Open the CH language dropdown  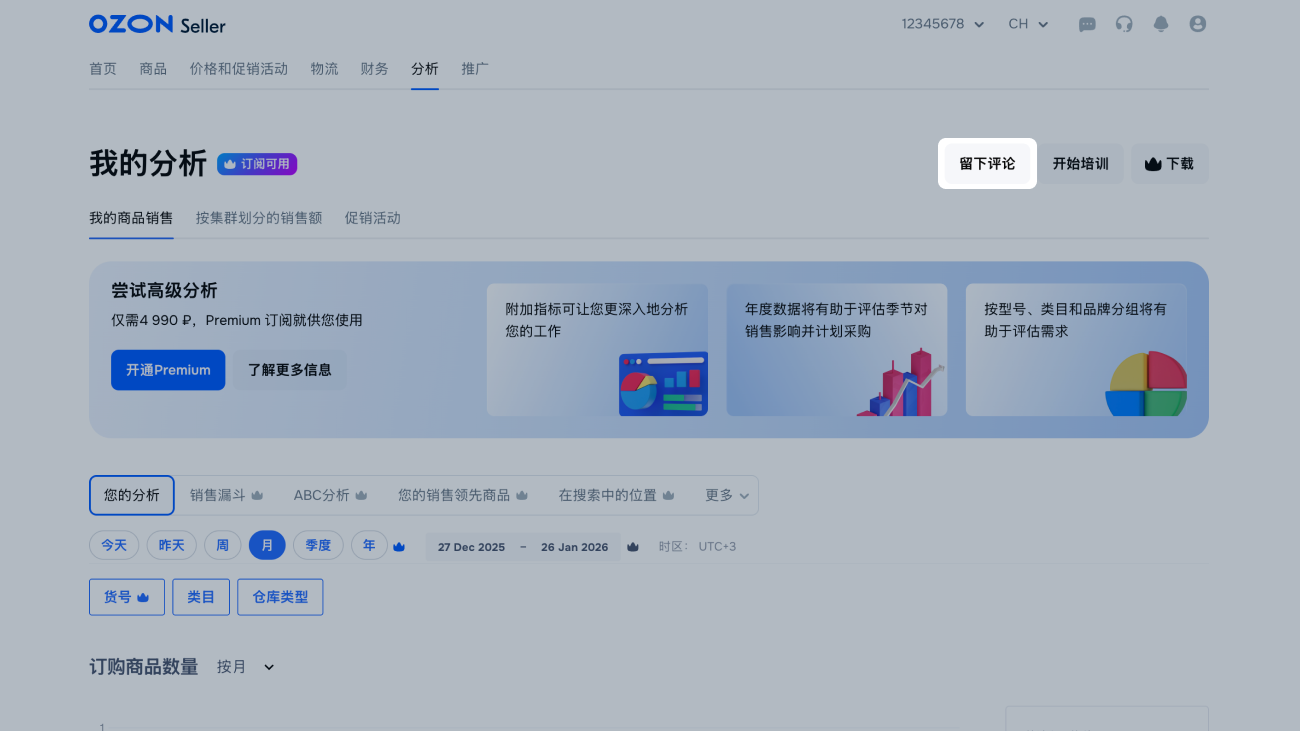tap(1028, 24)
